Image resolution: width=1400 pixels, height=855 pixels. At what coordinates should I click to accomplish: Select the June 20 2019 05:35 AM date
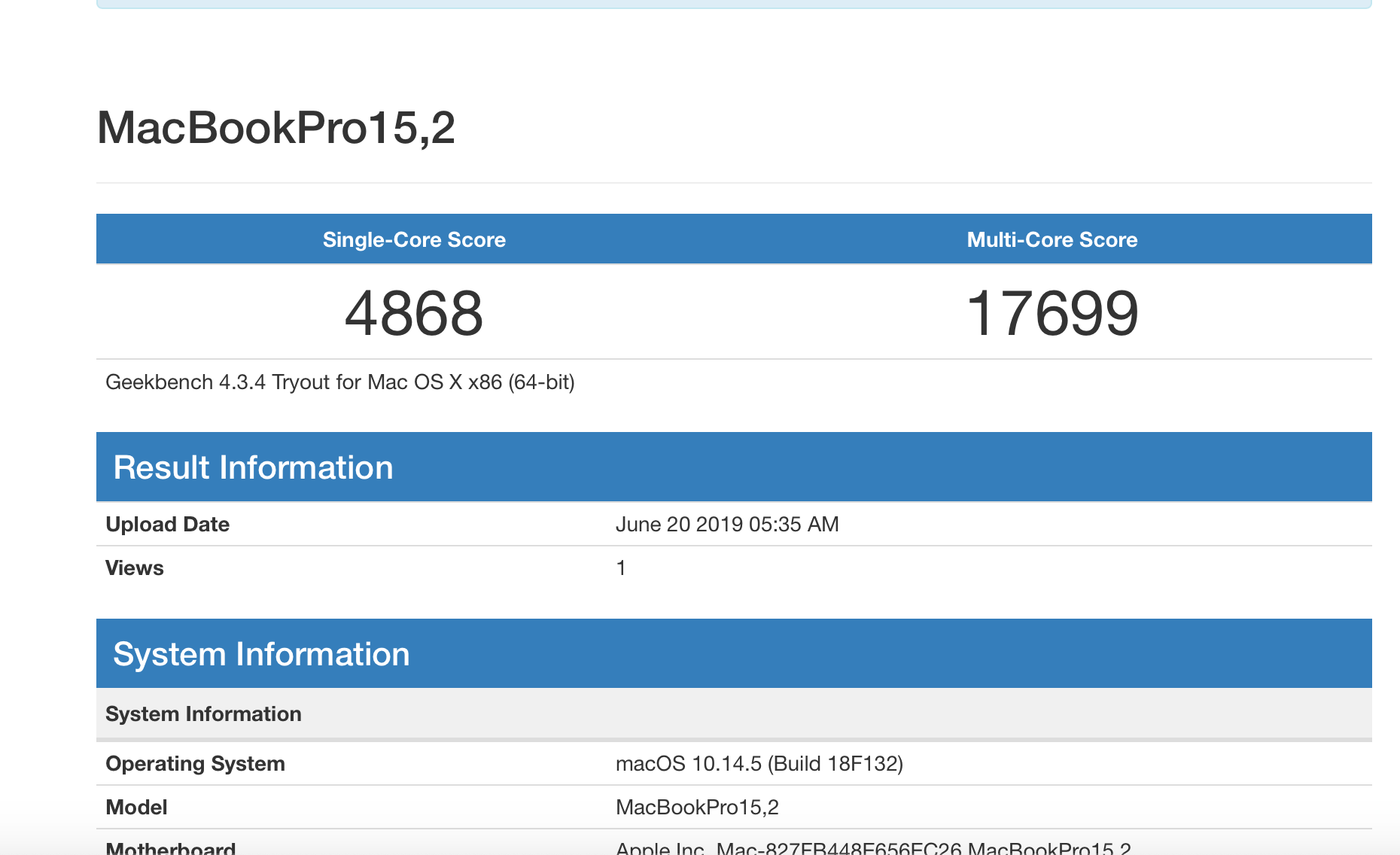click(x=727, y=525)
